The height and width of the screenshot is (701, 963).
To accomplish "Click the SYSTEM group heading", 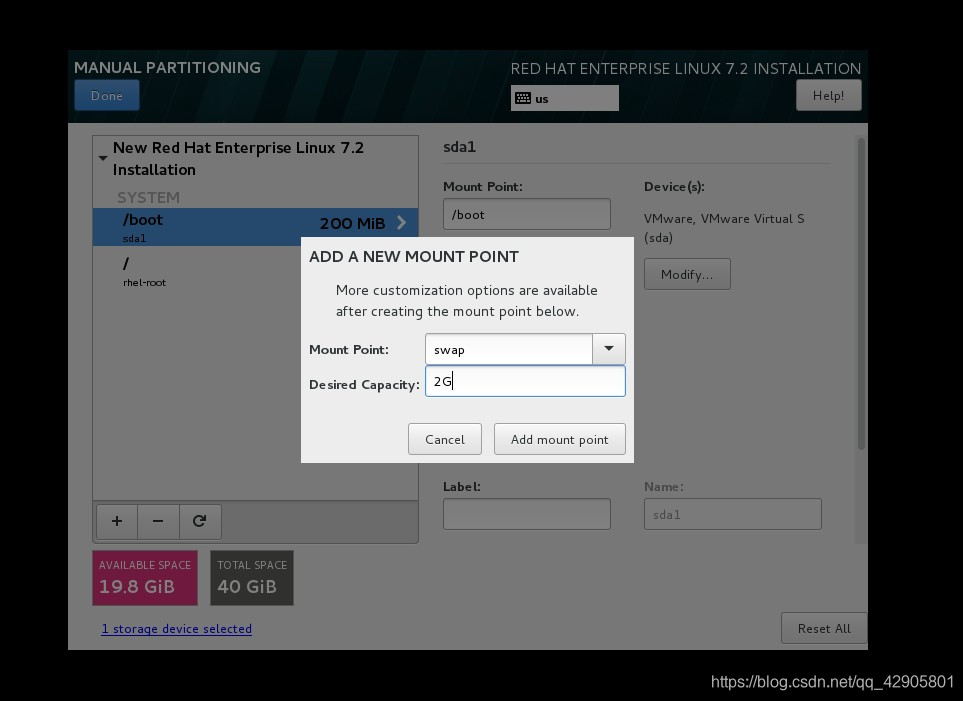I will pyautogui.click(x=148, y=197).
